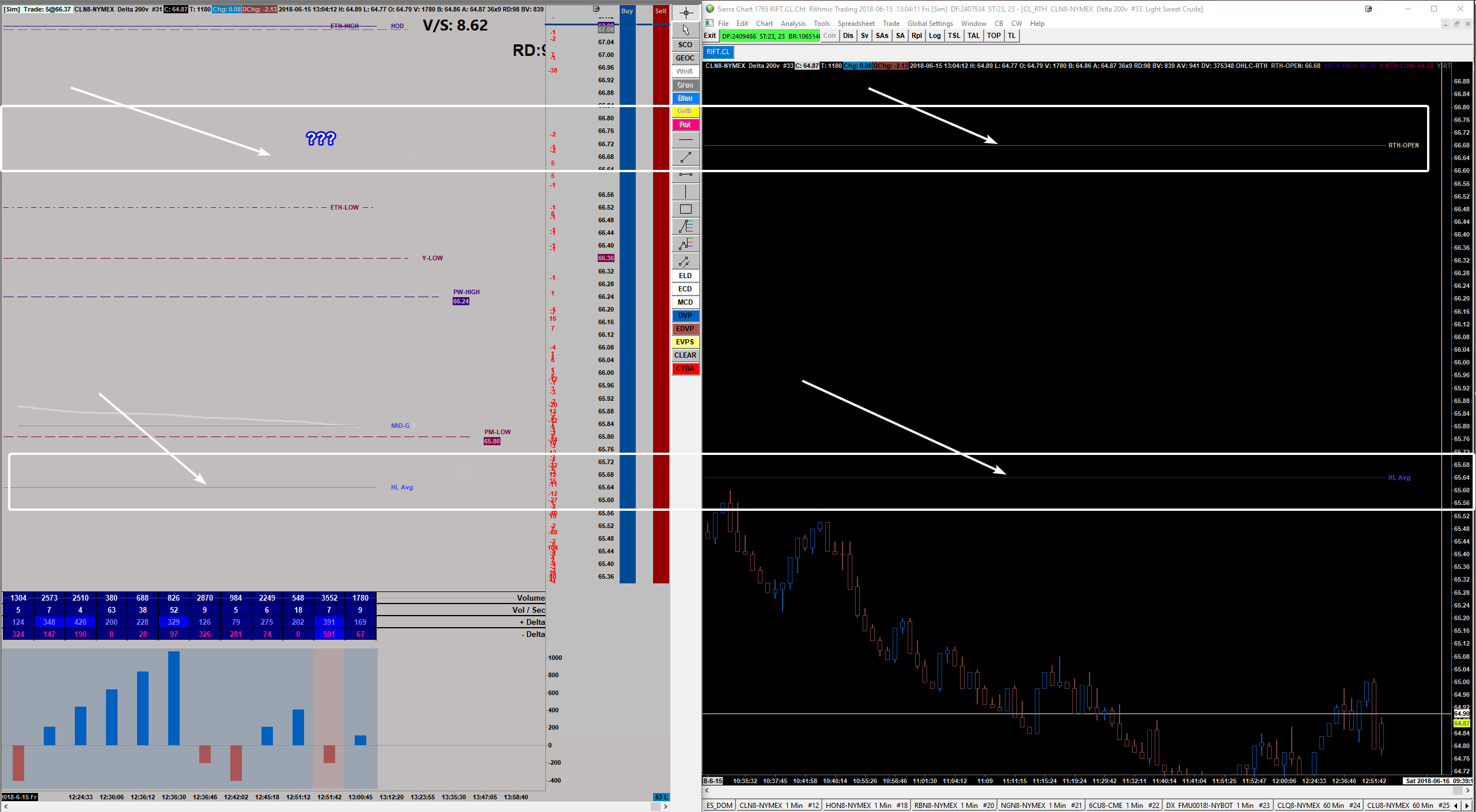Viewport: 1476px width, 812px height.
Task: Toggle the SCO button in toolbar
Action: pos(685,45)
